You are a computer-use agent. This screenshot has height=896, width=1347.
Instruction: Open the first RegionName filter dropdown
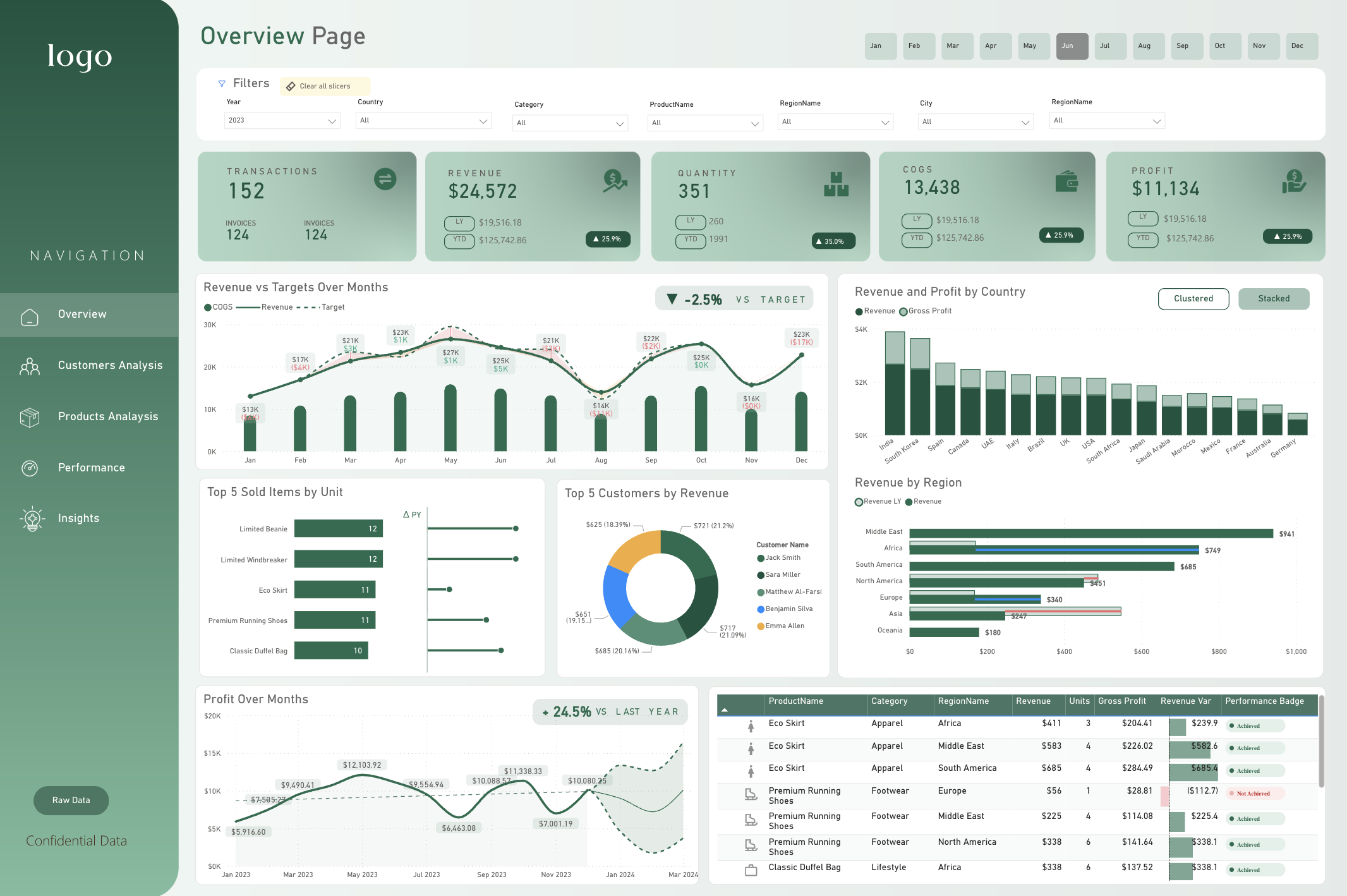pos(835,122)
